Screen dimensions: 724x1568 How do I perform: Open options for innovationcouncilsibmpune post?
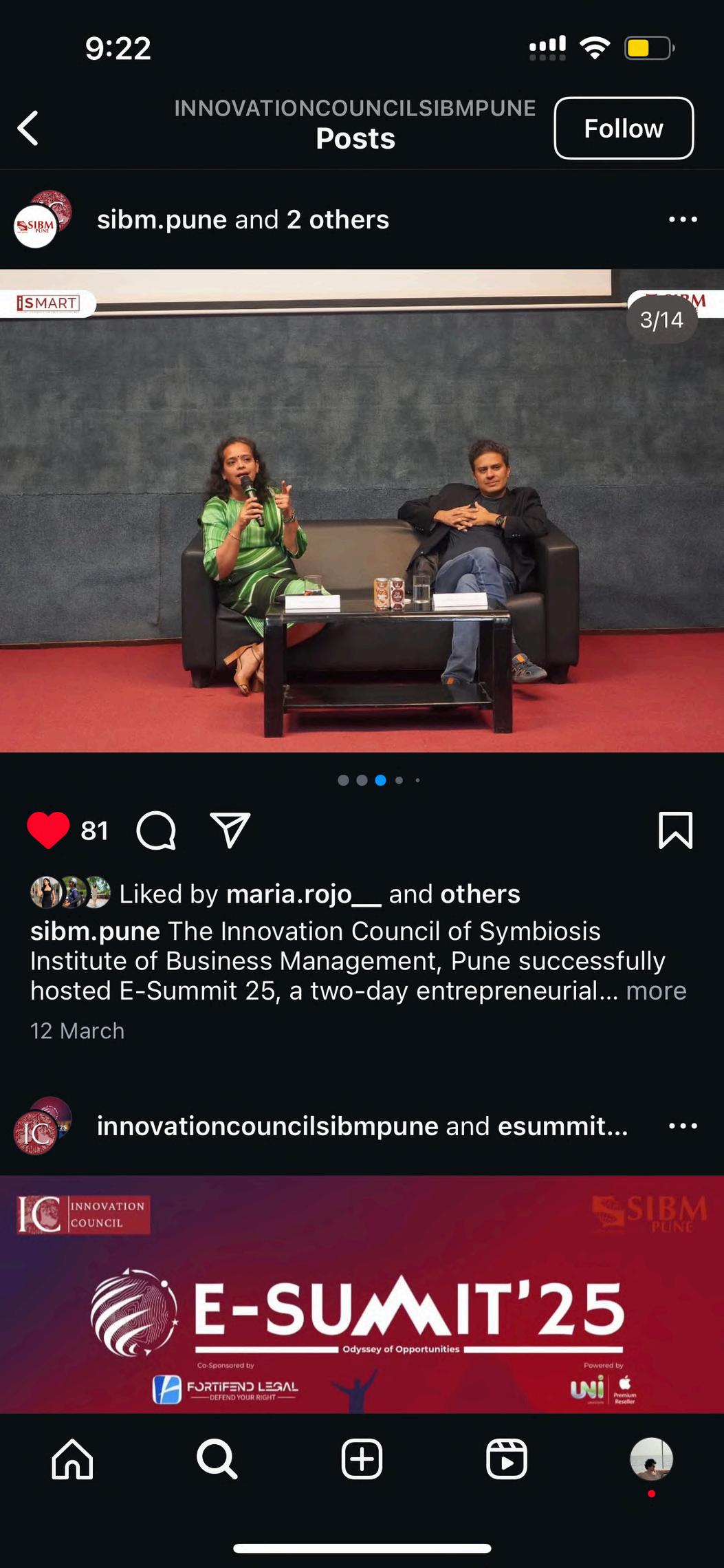pos(683,1126)
